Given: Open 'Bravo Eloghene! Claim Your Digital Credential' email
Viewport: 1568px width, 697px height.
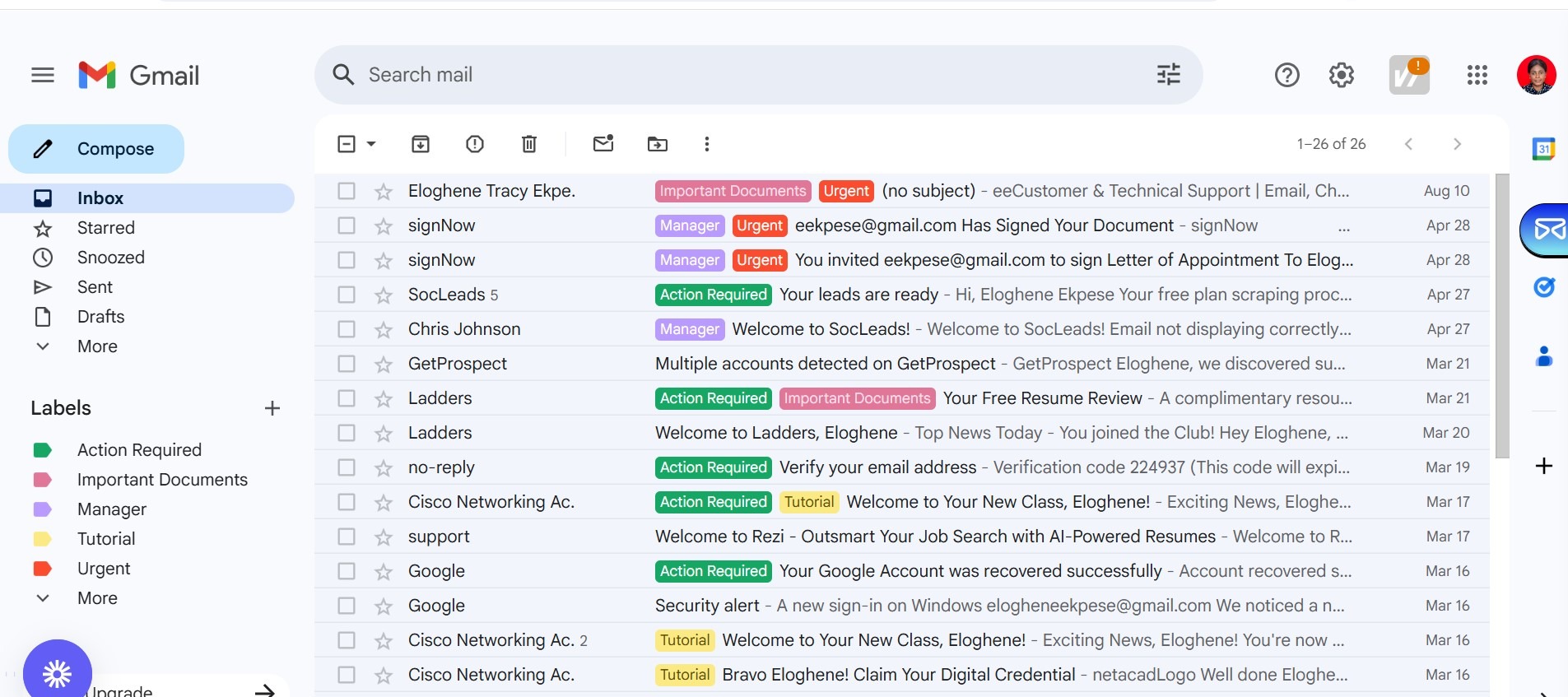Looking at the screenshot, I should point(902,675).
